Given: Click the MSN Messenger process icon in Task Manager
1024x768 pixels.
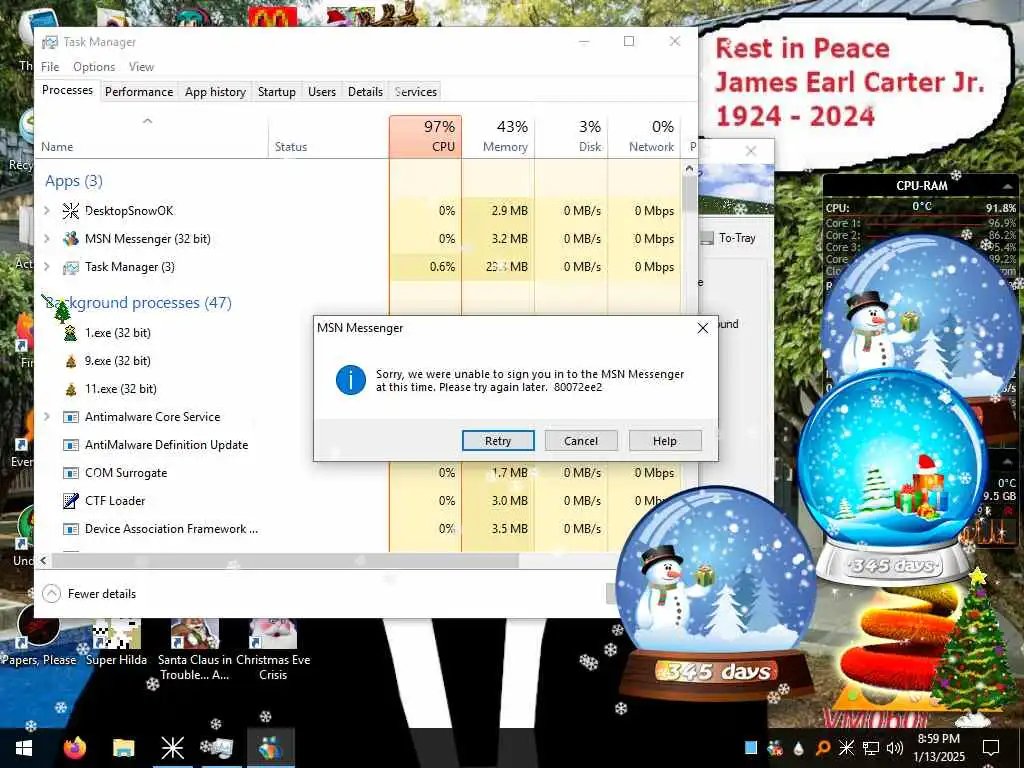Looking at the screenshot, I should 71,239.
